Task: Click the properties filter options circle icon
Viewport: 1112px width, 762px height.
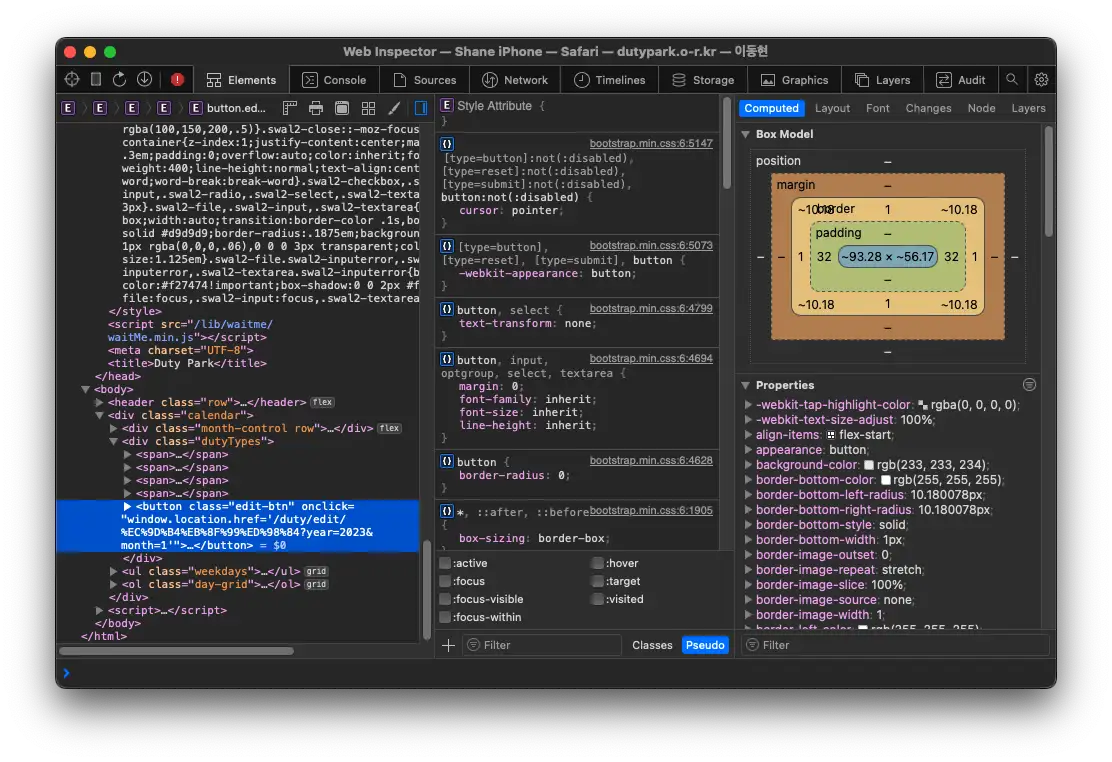Action: (x=1030, y=385)
